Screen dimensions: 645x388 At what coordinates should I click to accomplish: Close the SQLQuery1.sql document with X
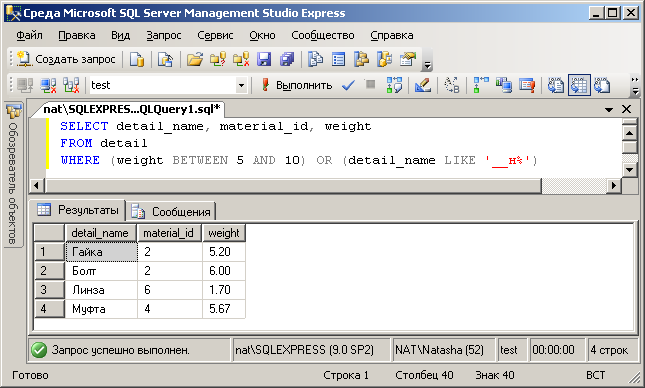coord(626,109)
